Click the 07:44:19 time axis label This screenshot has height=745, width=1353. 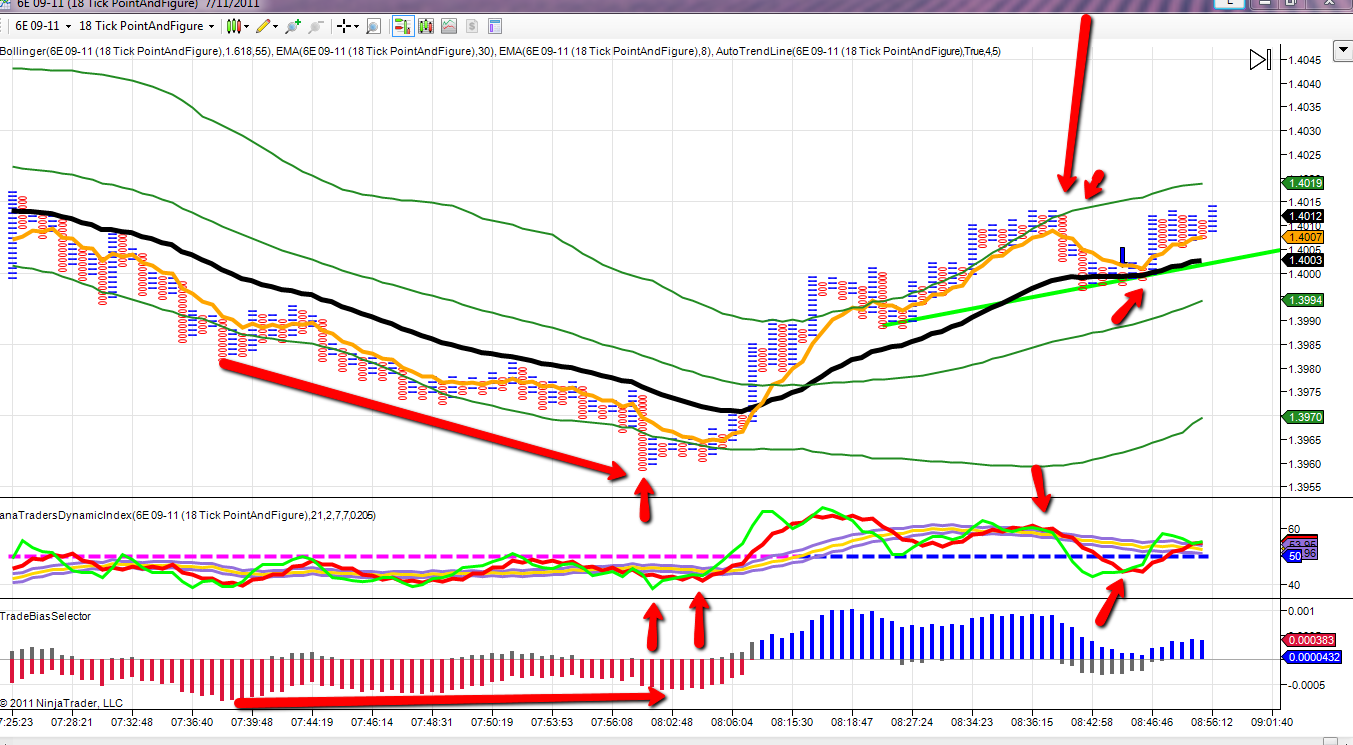312,722
